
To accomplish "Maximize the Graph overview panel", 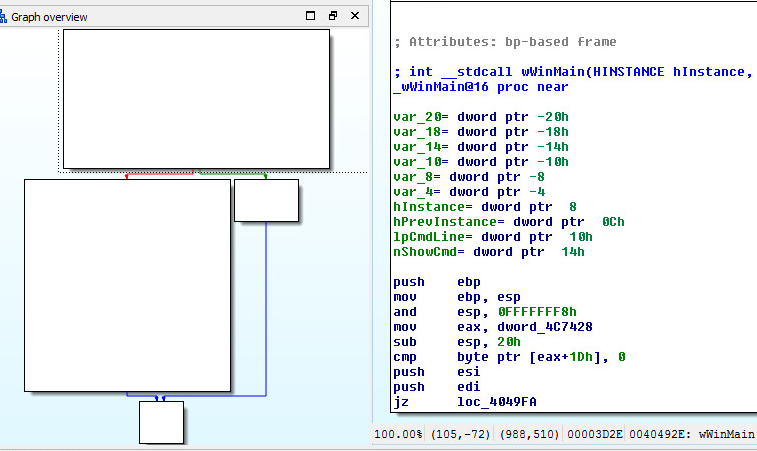I will click(x=312, y=16).
